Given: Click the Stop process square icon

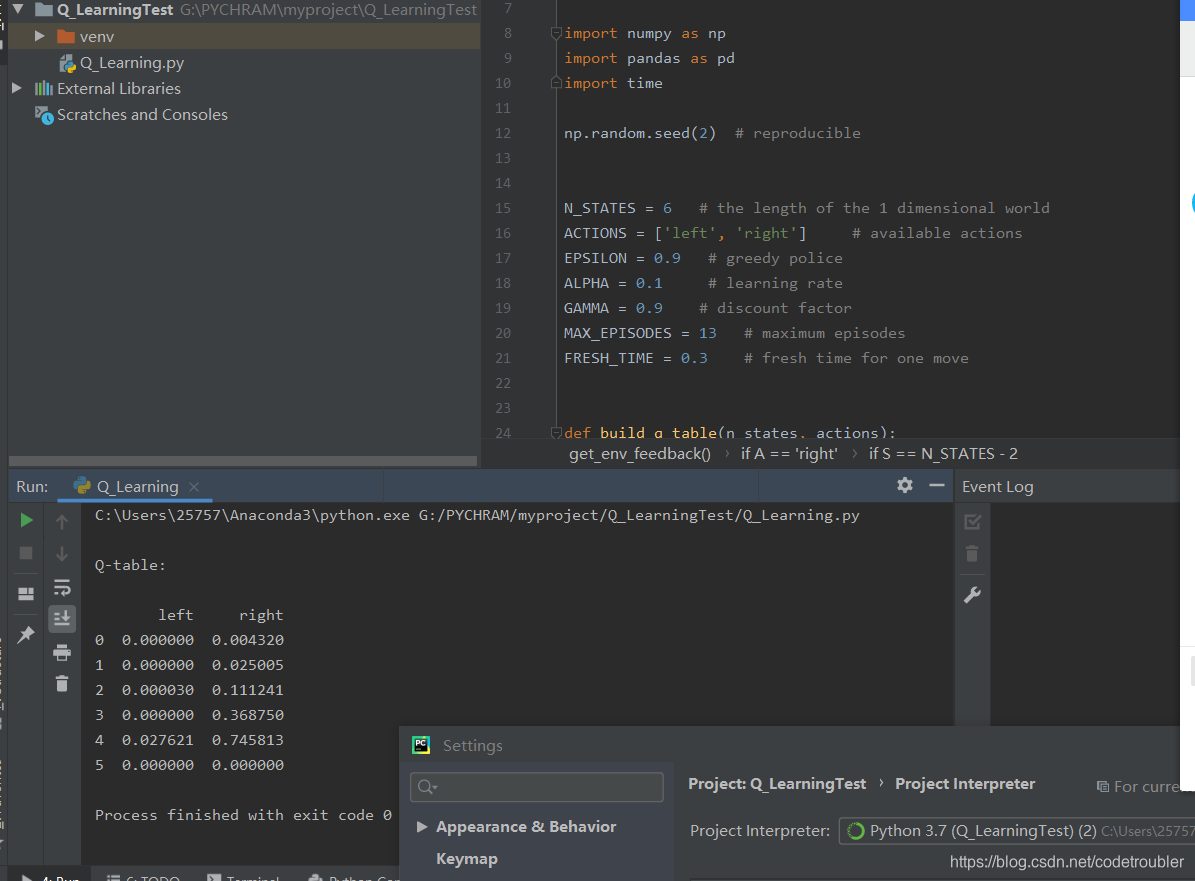Looking at the screenshot, I should click(x=26, y=553).
